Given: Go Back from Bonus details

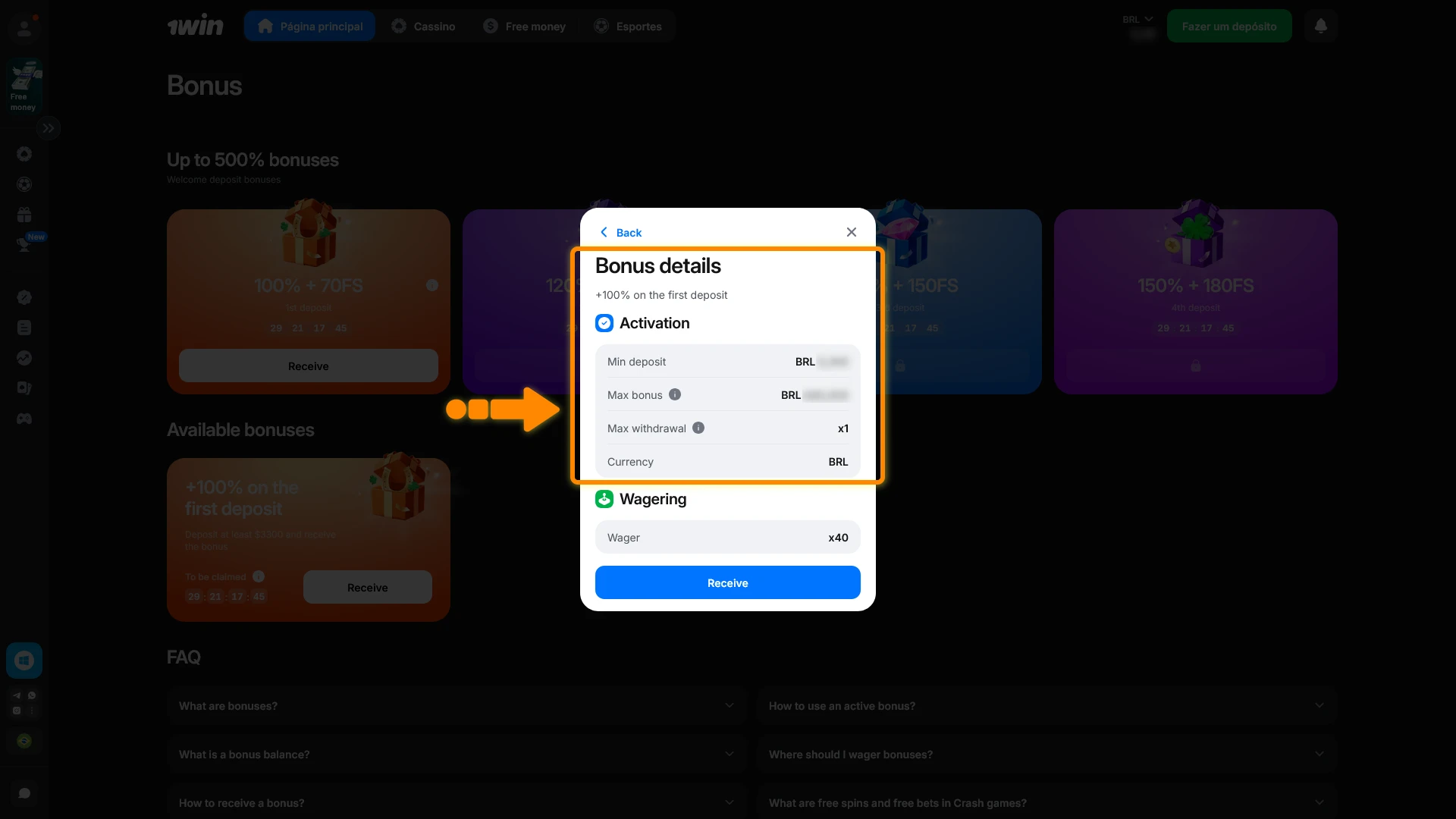Looking at the screenshot, I should (621, 232).
